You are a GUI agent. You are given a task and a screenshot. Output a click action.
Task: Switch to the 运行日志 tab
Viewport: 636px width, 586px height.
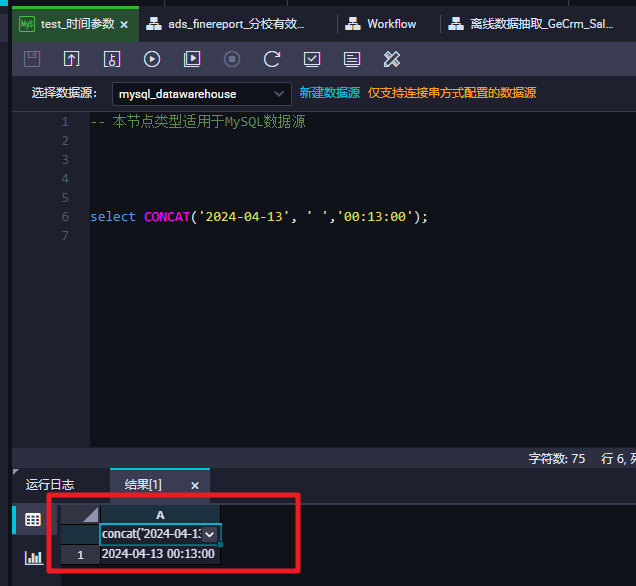click(x=50, y=485)
